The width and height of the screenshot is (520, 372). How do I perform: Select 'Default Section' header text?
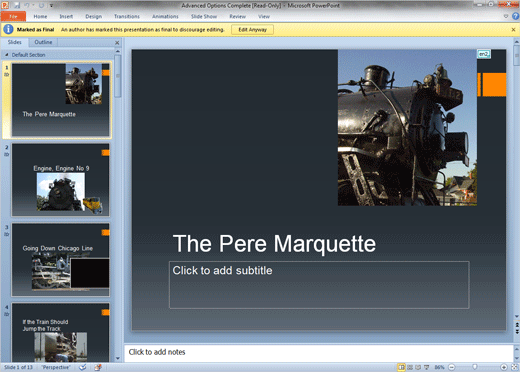click(28, 55)
